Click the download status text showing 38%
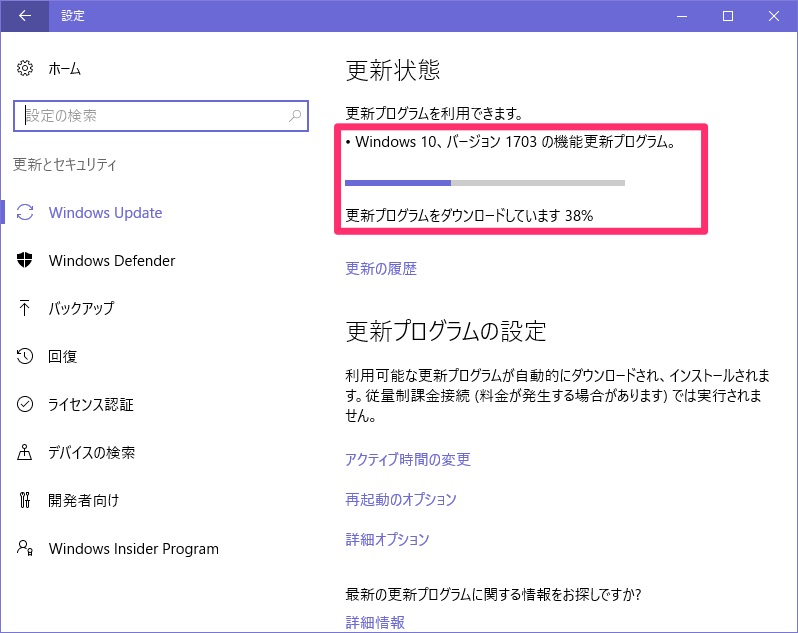This screenshot has width=798, height=633. pos(469,215)
